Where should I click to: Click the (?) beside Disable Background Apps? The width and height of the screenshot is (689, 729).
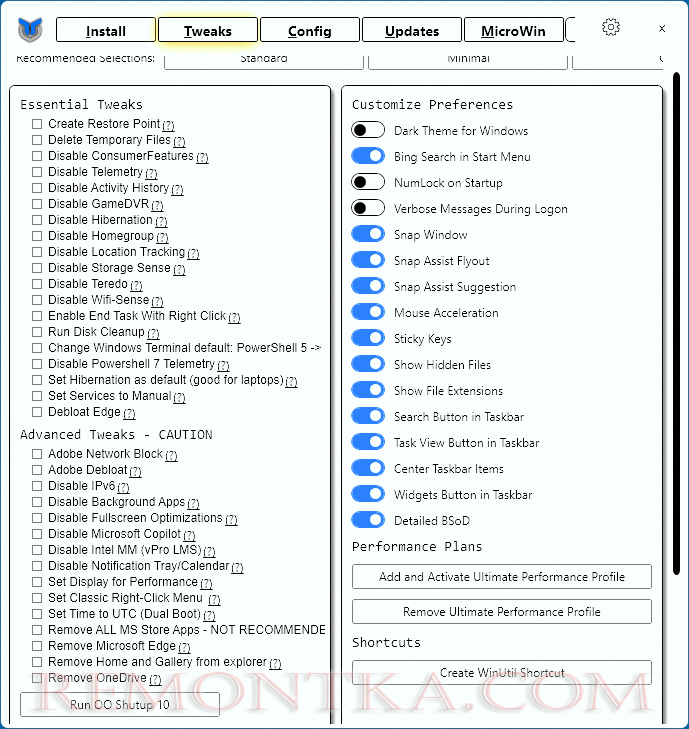point(193,503)
